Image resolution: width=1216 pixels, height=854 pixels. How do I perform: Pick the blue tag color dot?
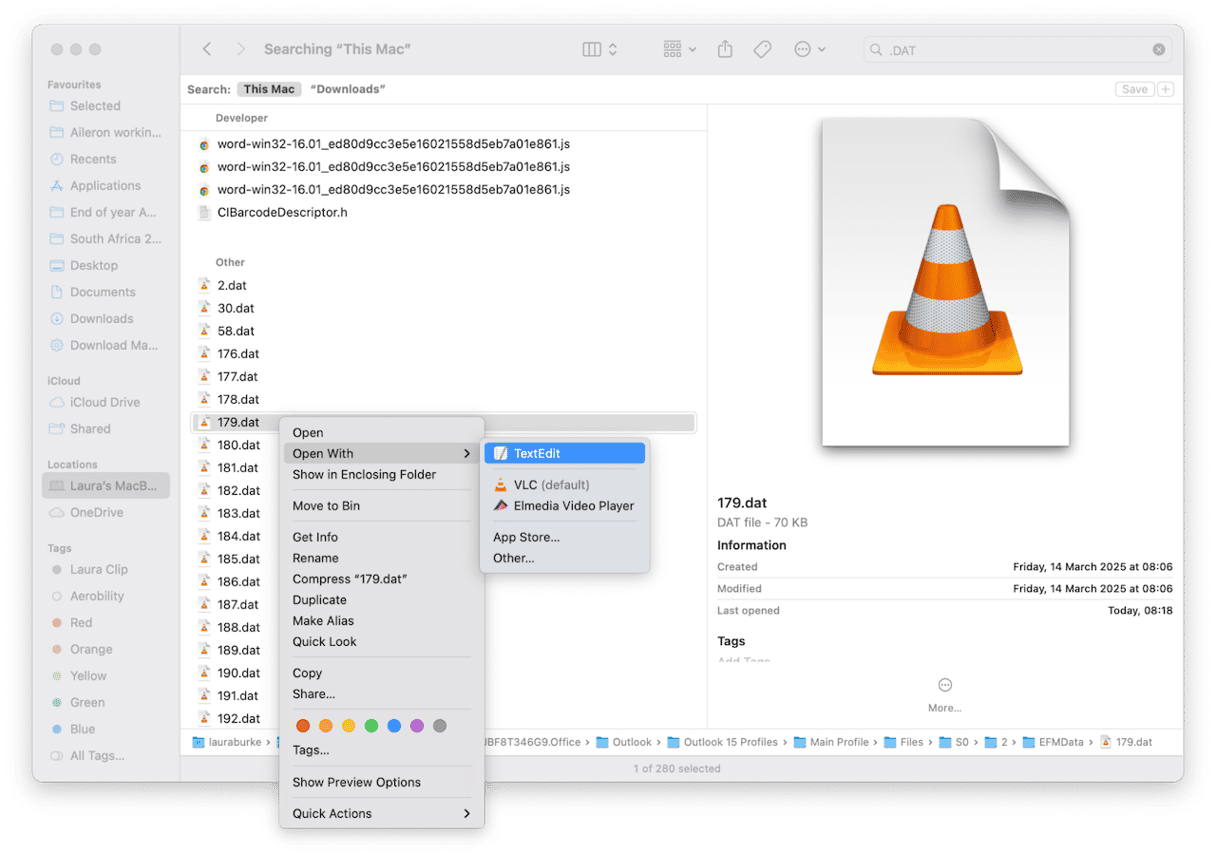(394, 726)
